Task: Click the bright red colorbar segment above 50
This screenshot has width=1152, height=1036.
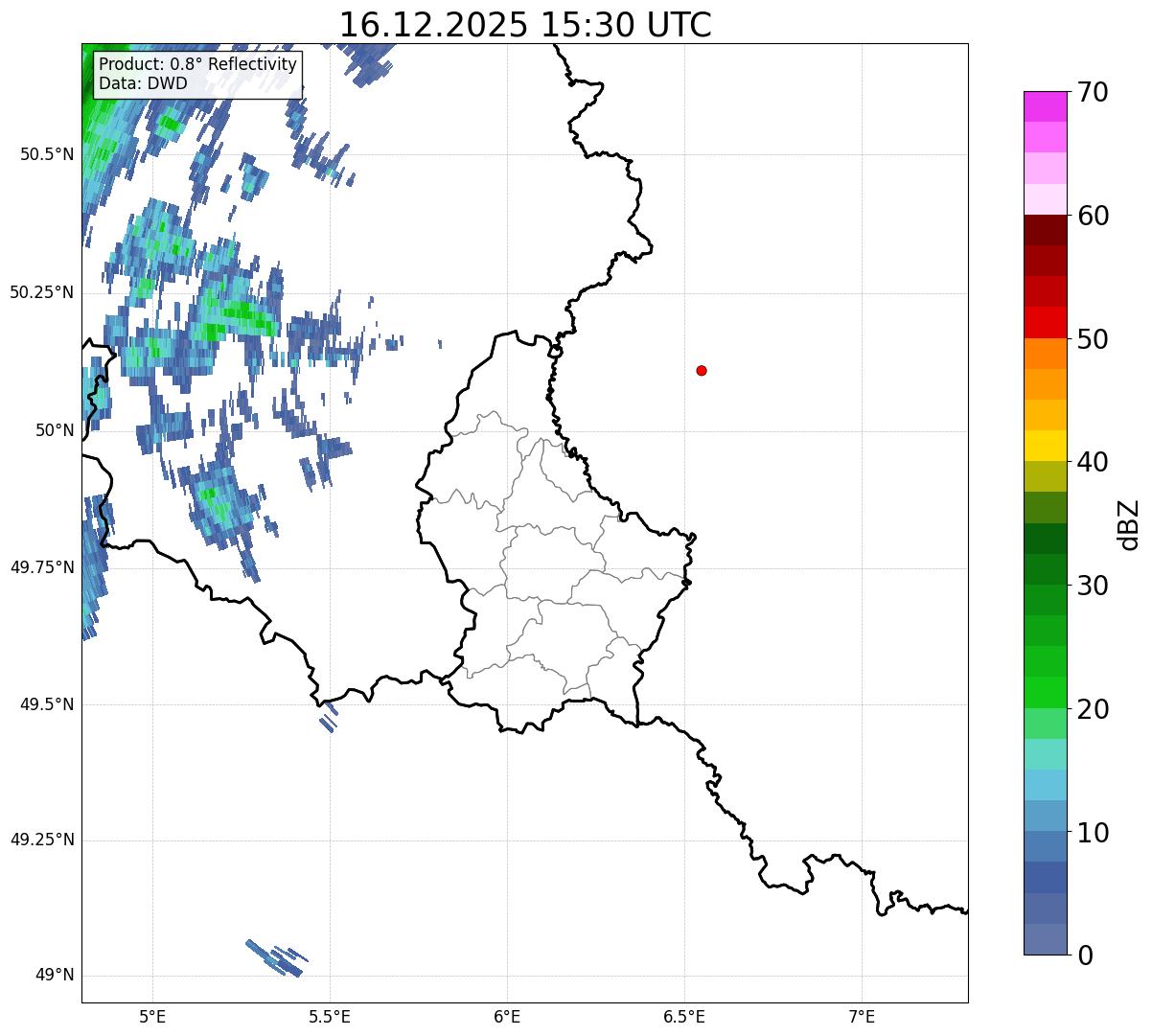Action: pos(1046,323)
